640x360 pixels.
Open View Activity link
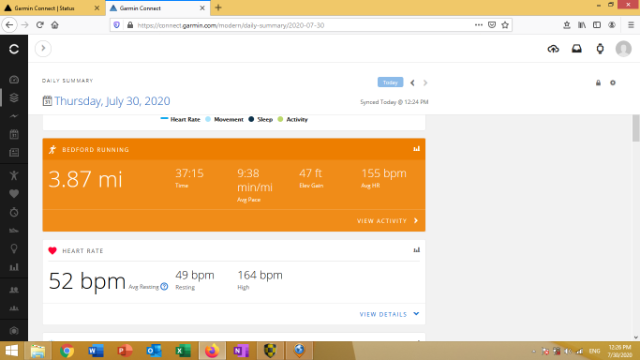point(387,221)
